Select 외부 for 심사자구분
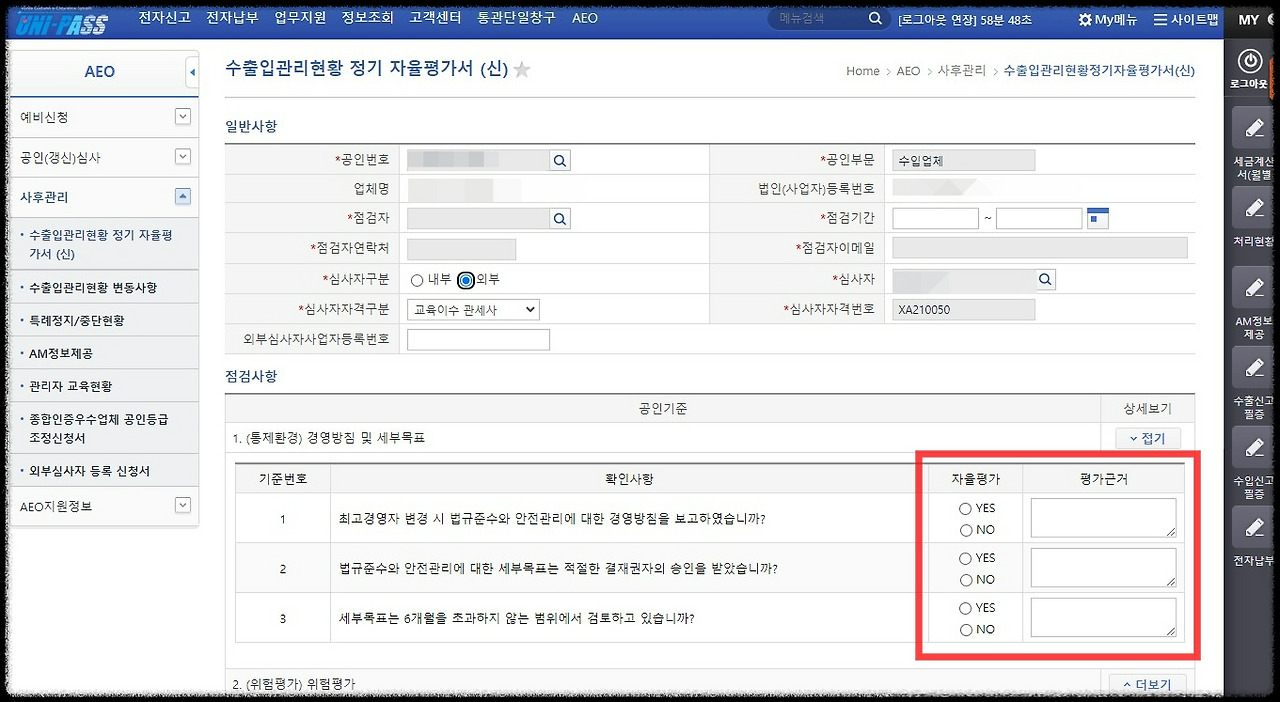Viewport: 1280px width, 702px height. click(x=466, y=280)
